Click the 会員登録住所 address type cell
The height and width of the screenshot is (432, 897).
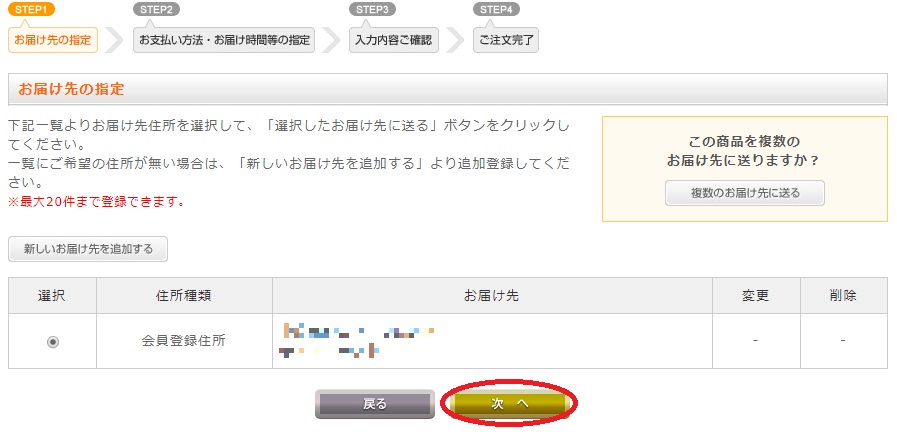pyautogui.click(x=185, y=341)
